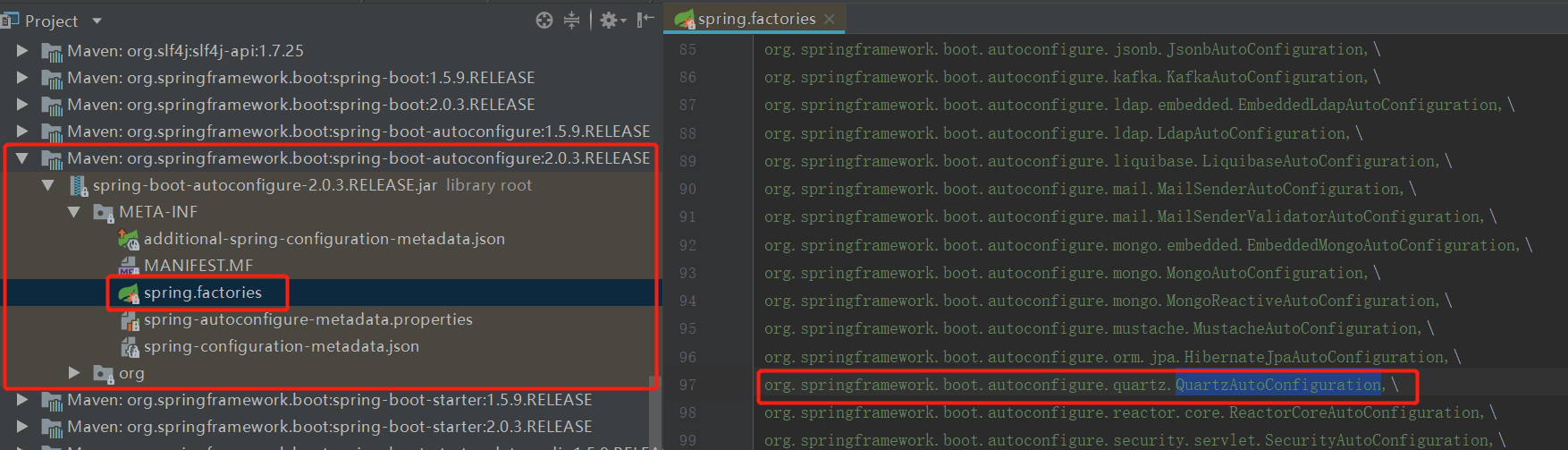Viewport: 1568px width, 450px height.
Task: Select additional-spring-configuration-metadata.json file
Action: tap(324, 239)
